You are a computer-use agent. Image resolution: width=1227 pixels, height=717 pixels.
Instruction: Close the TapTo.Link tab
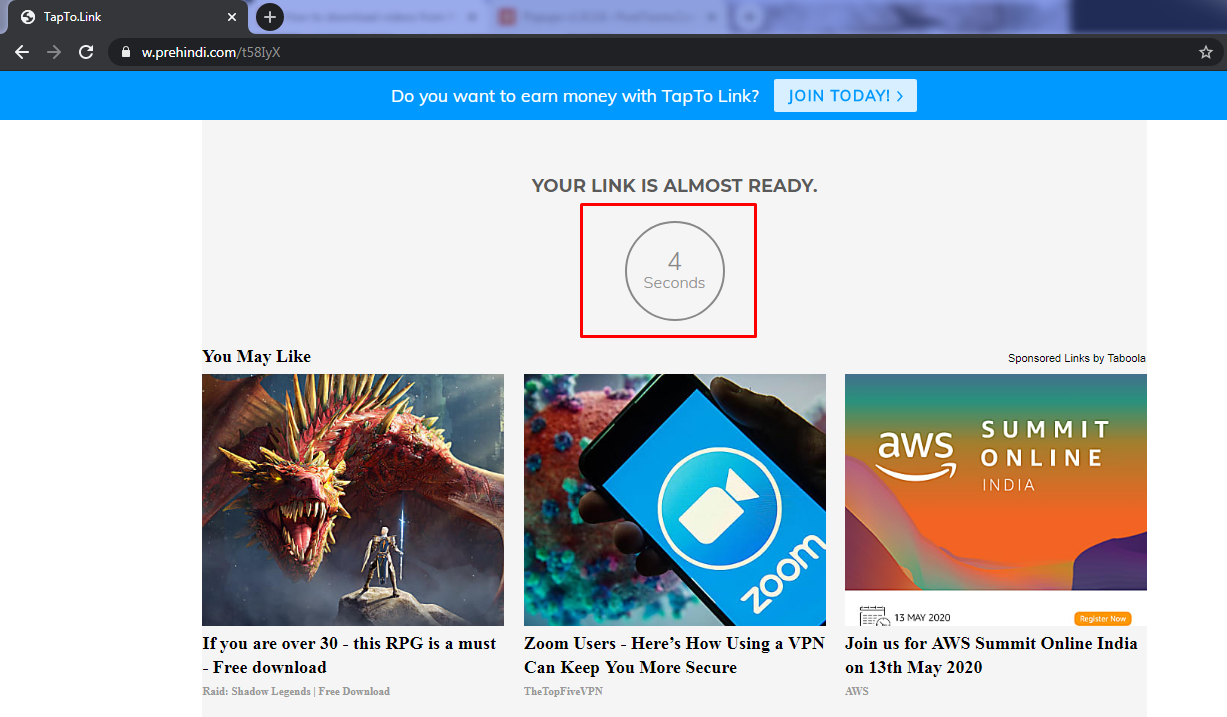[231, 17]
